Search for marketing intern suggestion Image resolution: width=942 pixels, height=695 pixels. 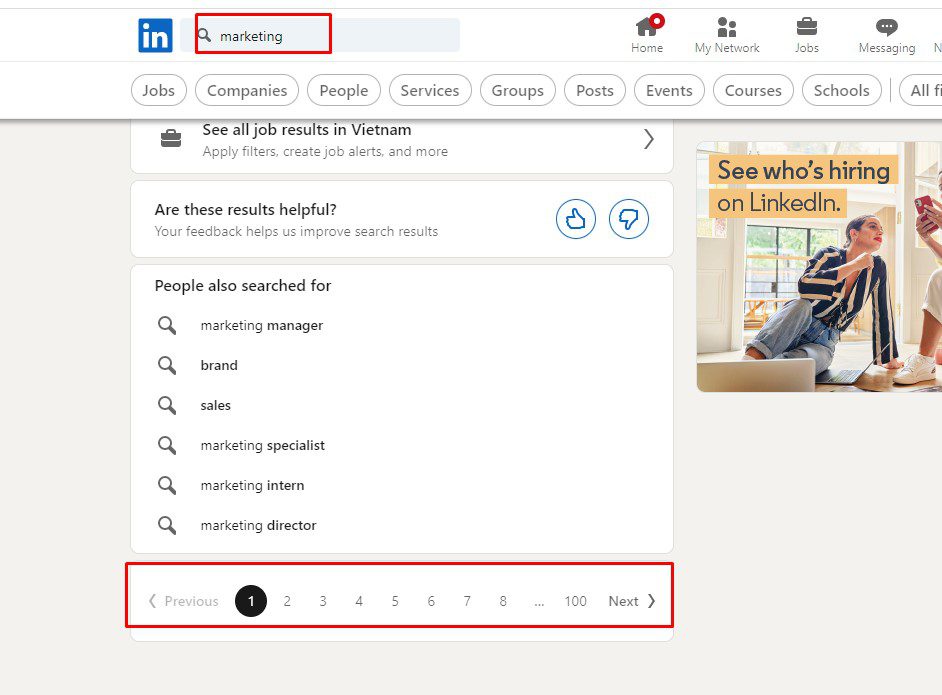click(x=252, y=485)
